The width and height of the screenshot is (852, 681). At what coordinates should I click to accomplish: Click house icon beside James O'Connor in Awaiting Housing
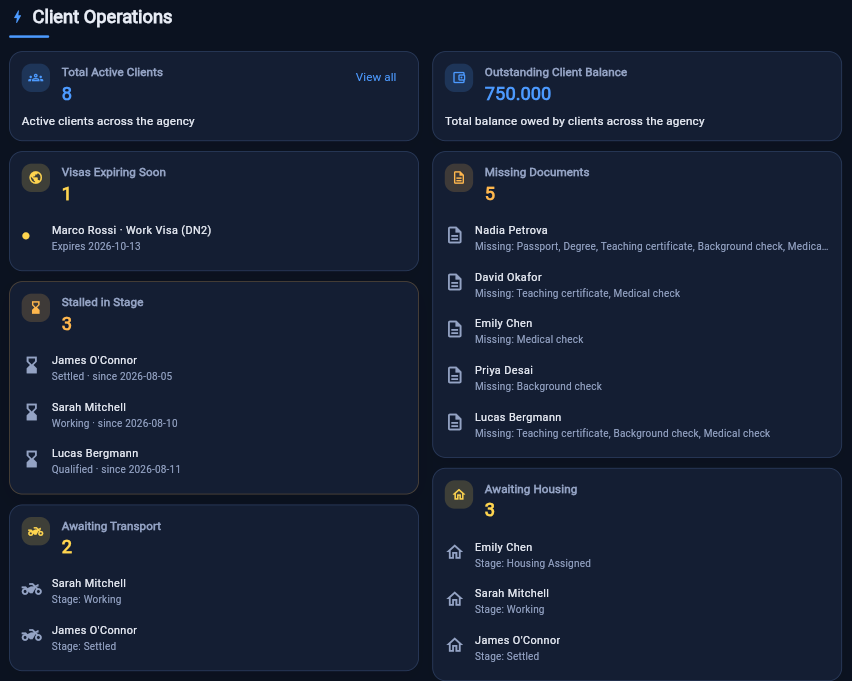pos(455,645)
